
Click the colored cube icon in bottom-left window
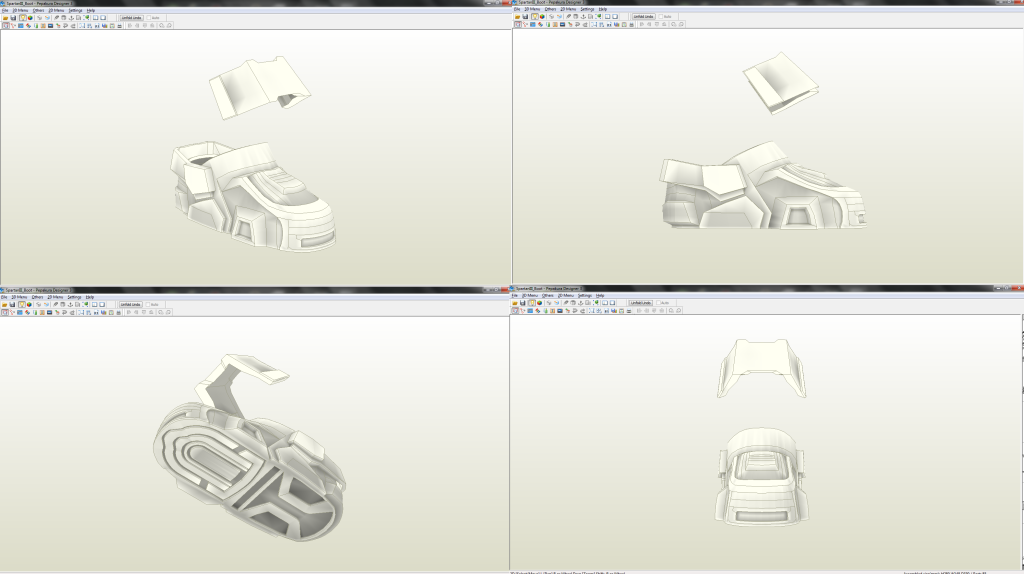[30, 304]
